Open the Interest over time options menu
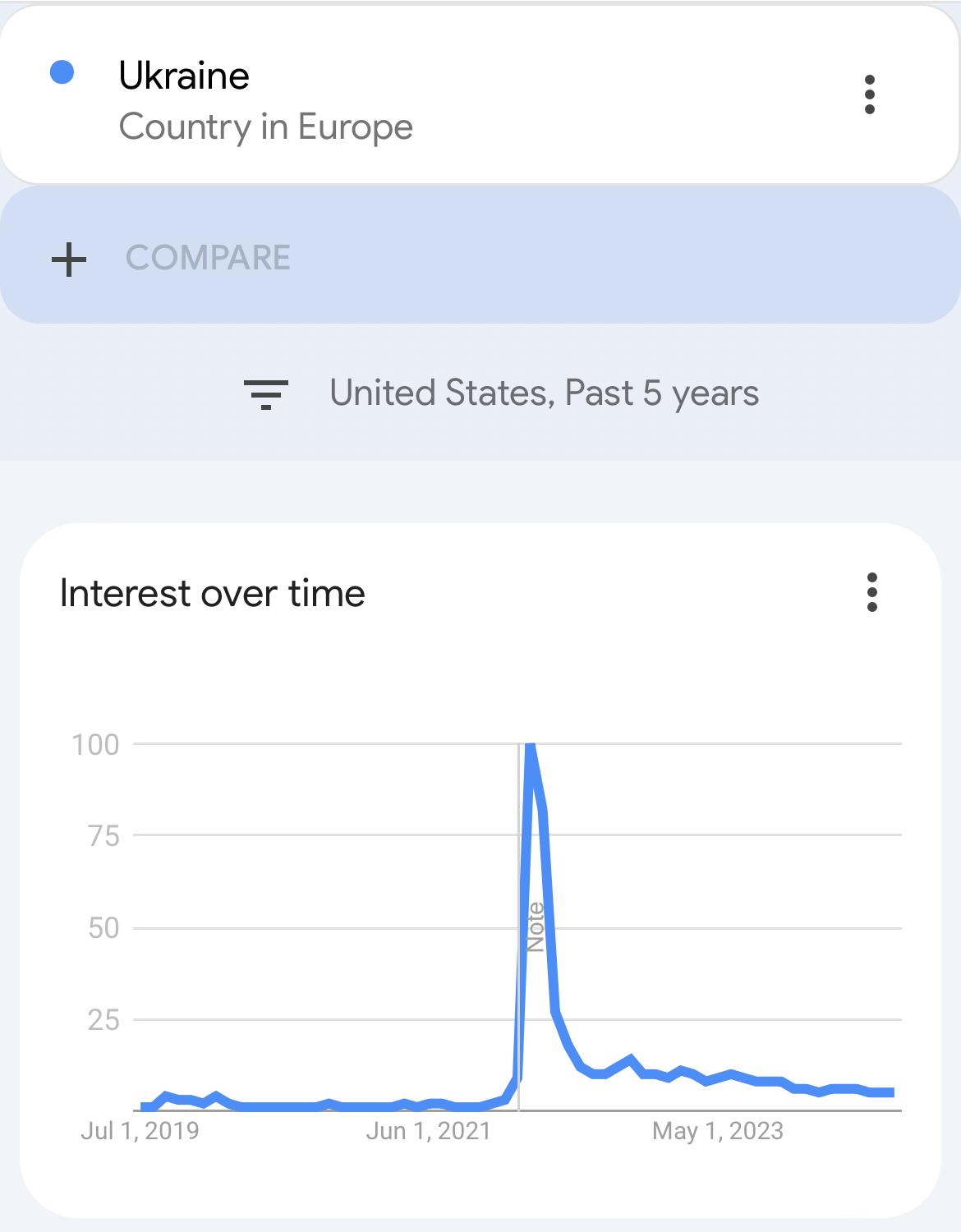961x1232 pixels. [872, 592]
